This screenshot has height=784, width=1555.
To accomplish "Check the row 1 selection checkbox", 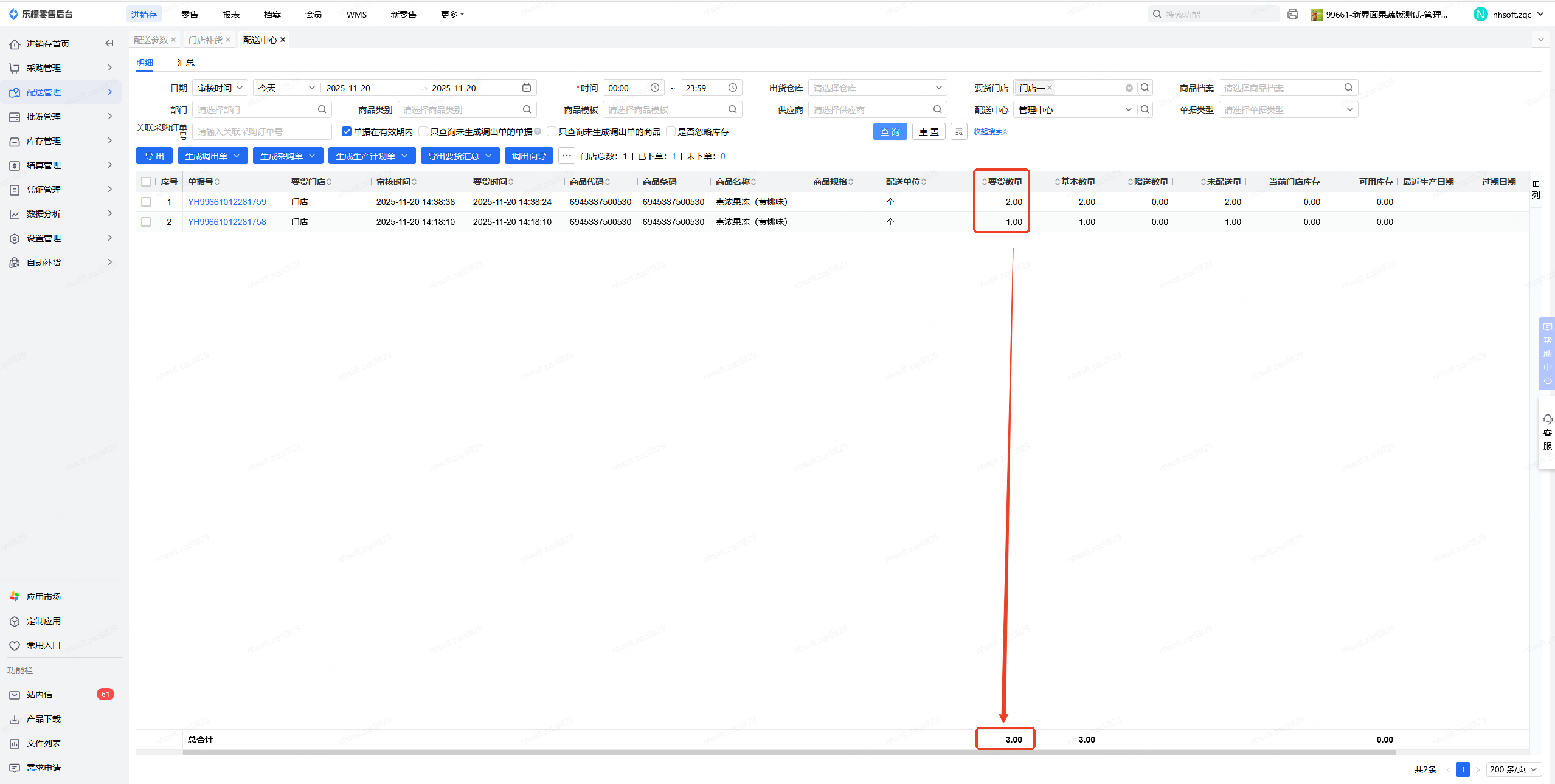I will click(146, 202).
